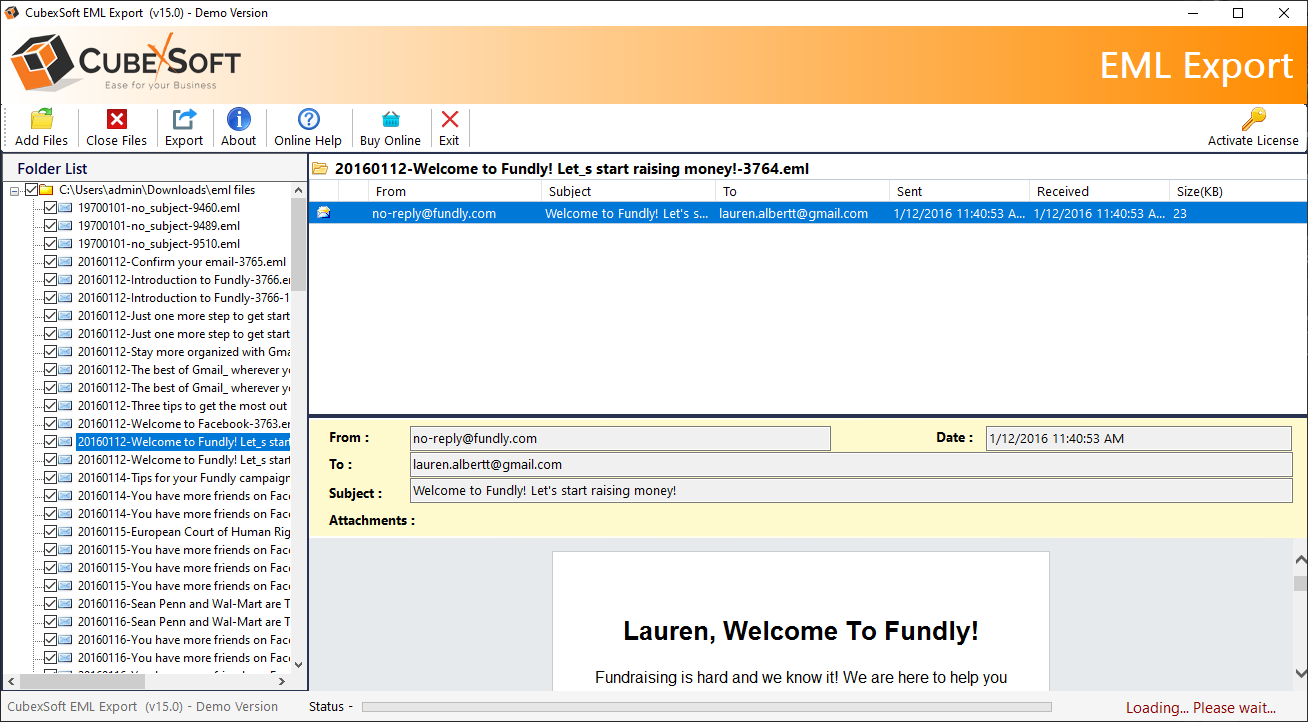Click the Folder List panel header
This screenshot has height=722, width=1308.
pos(156,168)
